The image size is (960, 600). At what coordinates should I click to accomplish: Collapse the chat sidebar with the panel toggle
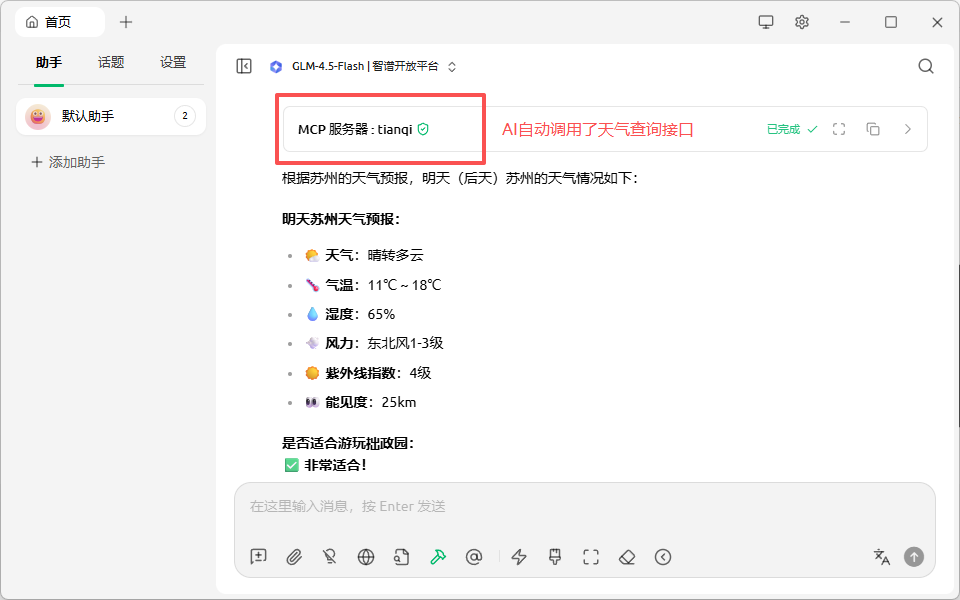(243, 65)
